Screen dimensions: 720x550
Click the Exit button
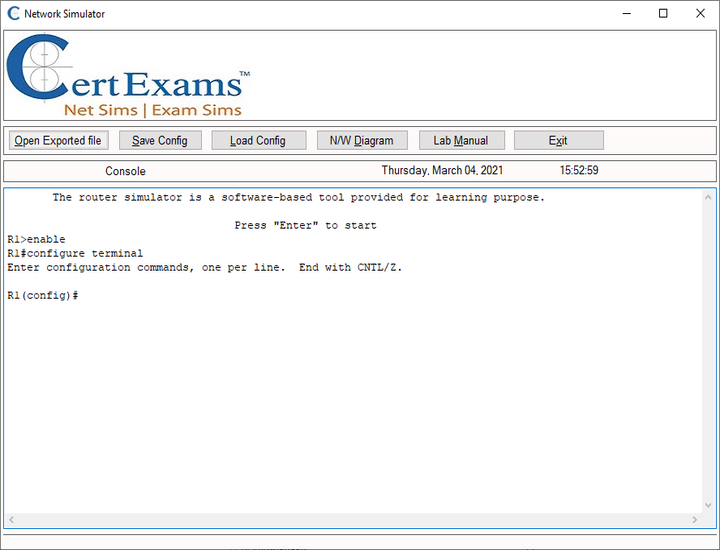558,140
